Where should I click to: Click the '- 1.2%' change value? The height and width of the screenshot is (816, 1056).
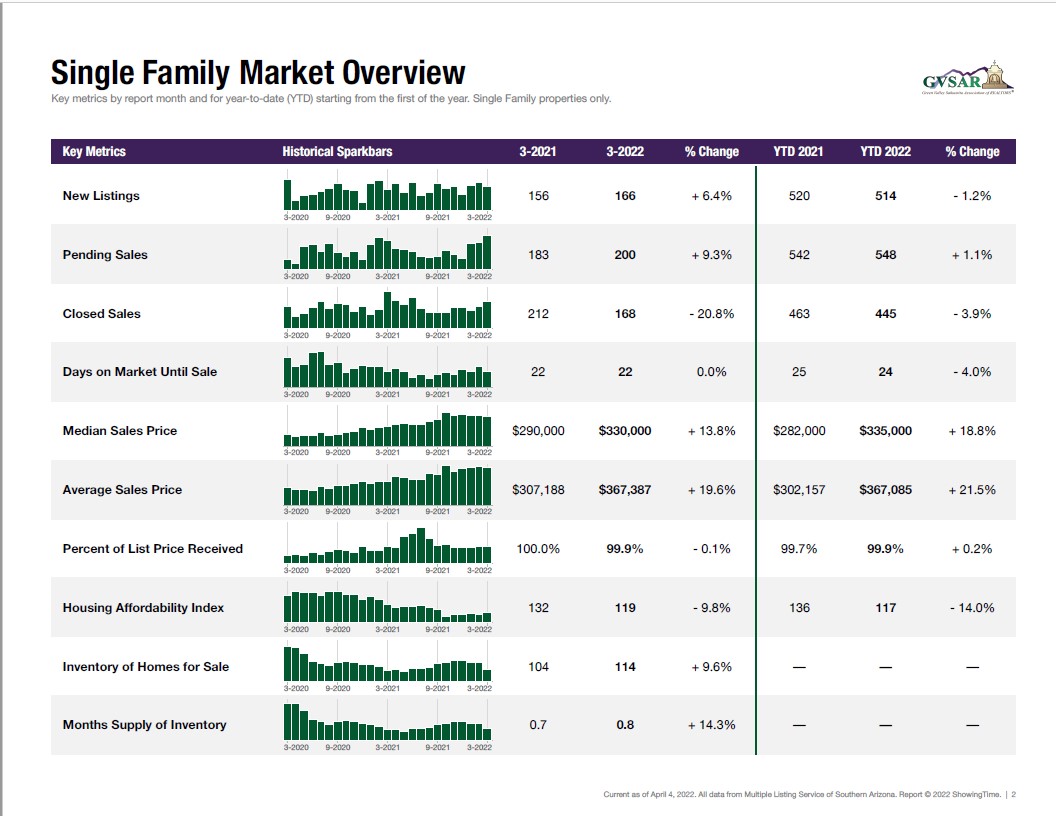[972, 196]
